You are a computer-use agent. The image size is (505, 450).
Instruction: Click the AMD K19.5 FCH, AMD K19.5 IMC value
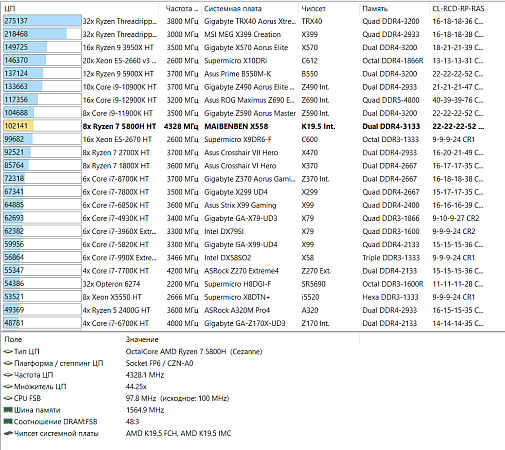pos(178,433)
